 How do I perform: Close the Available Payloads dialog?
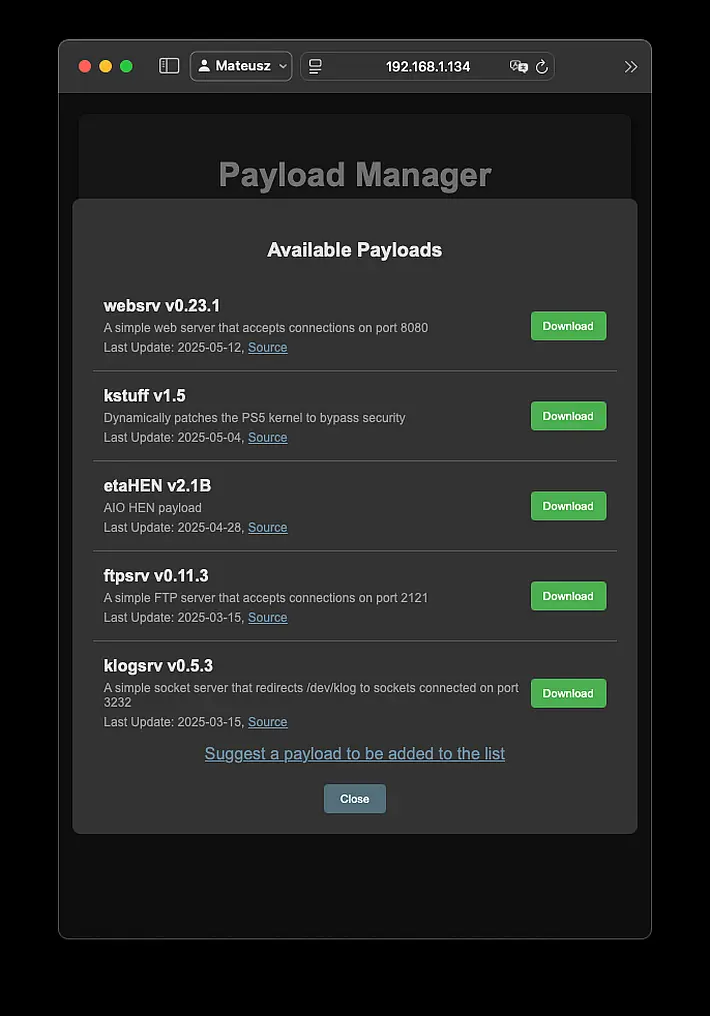pyautogui.click(x=354, y=799)
